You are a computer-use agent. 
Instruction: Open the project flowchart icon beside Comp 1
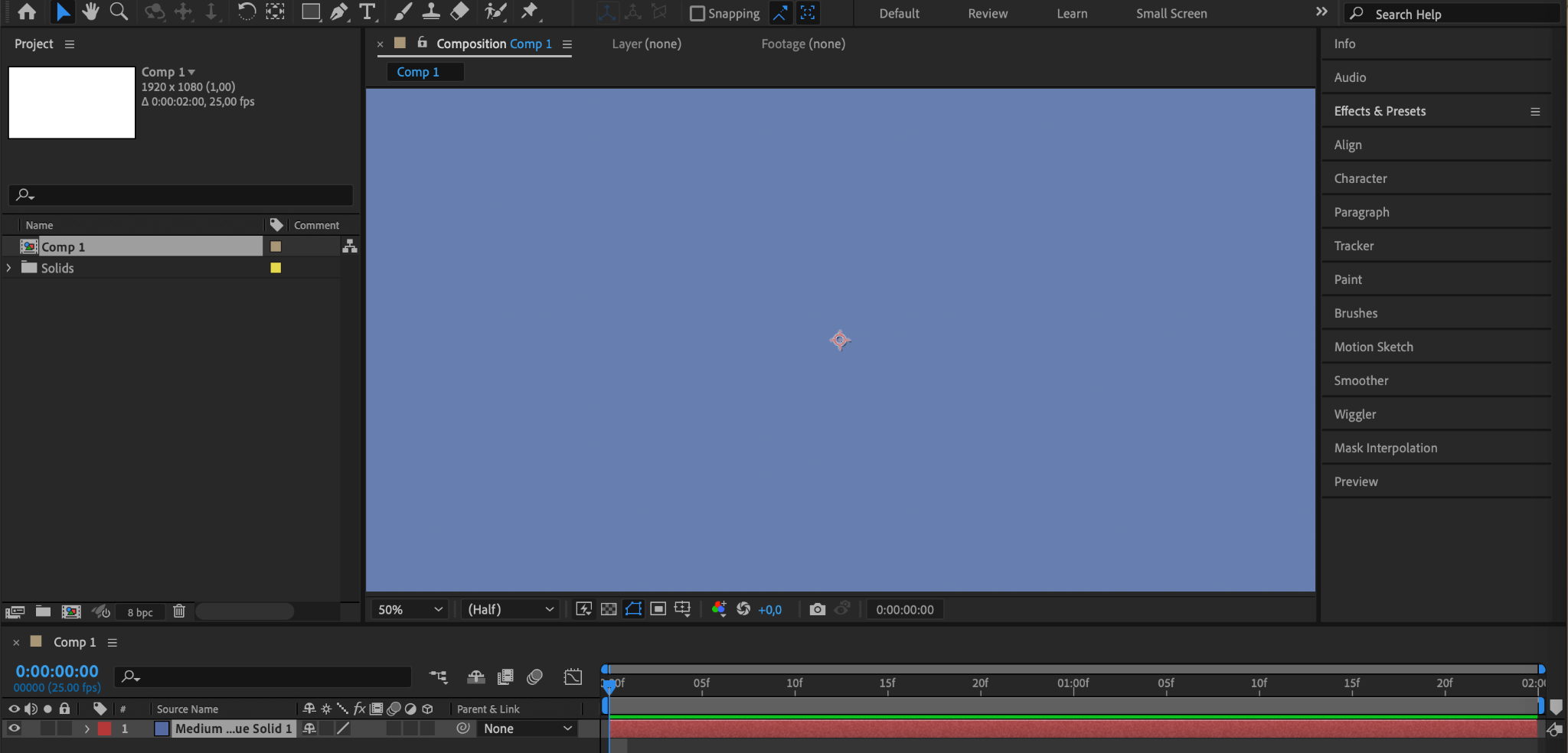click(x=350, y=246)
